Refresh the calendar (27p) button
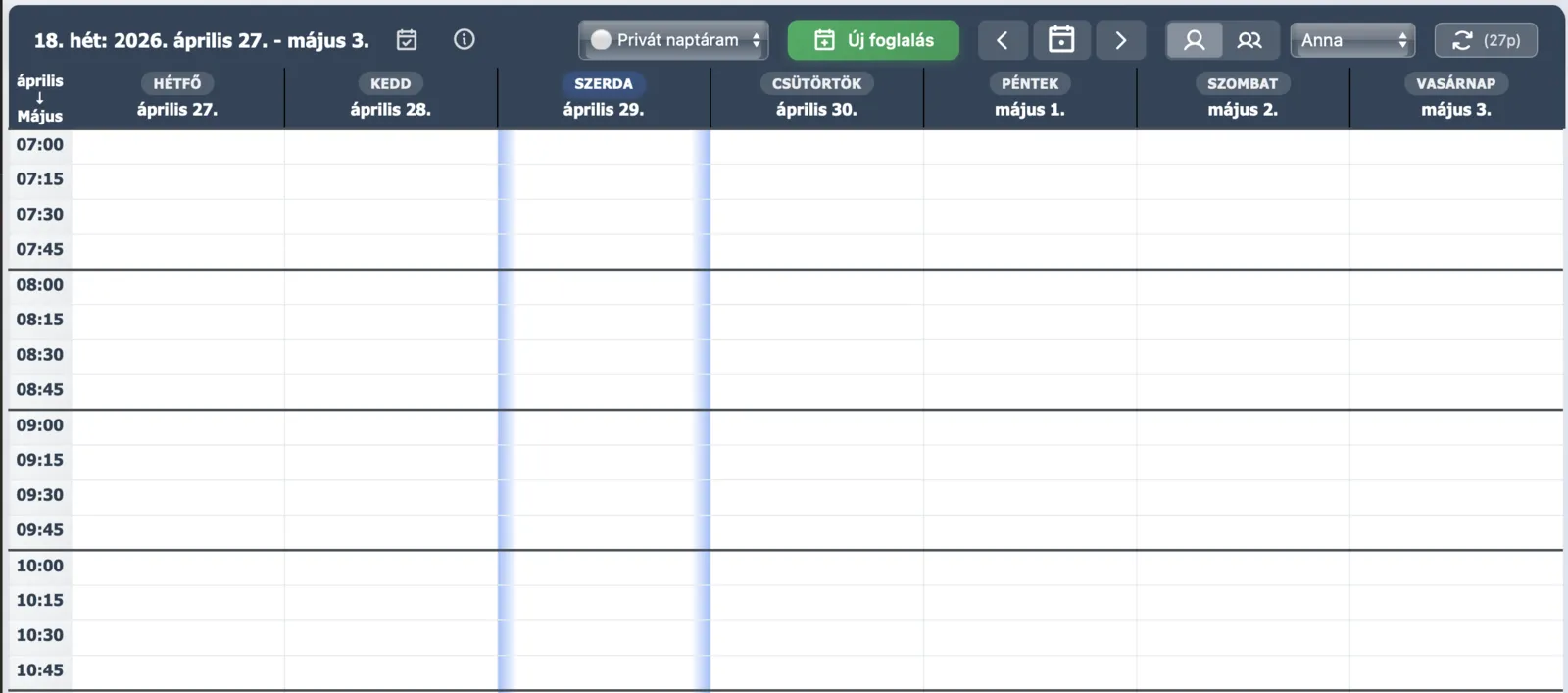This screenshot has width=1568, height=693. [1486, 40]
